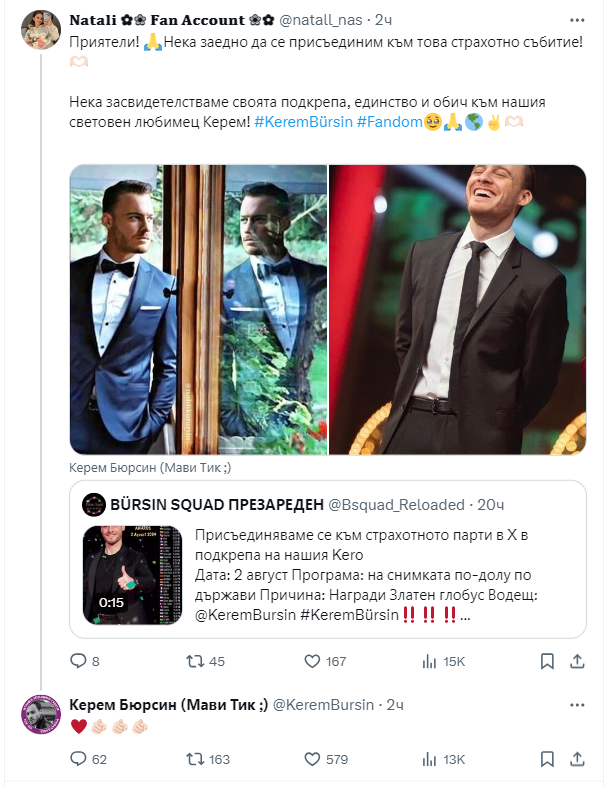The width and height of the screenshot is (606, 787).
Task: Bookmark Kerem Bursin's heart emoji tweet
Action: coord(546,760)
